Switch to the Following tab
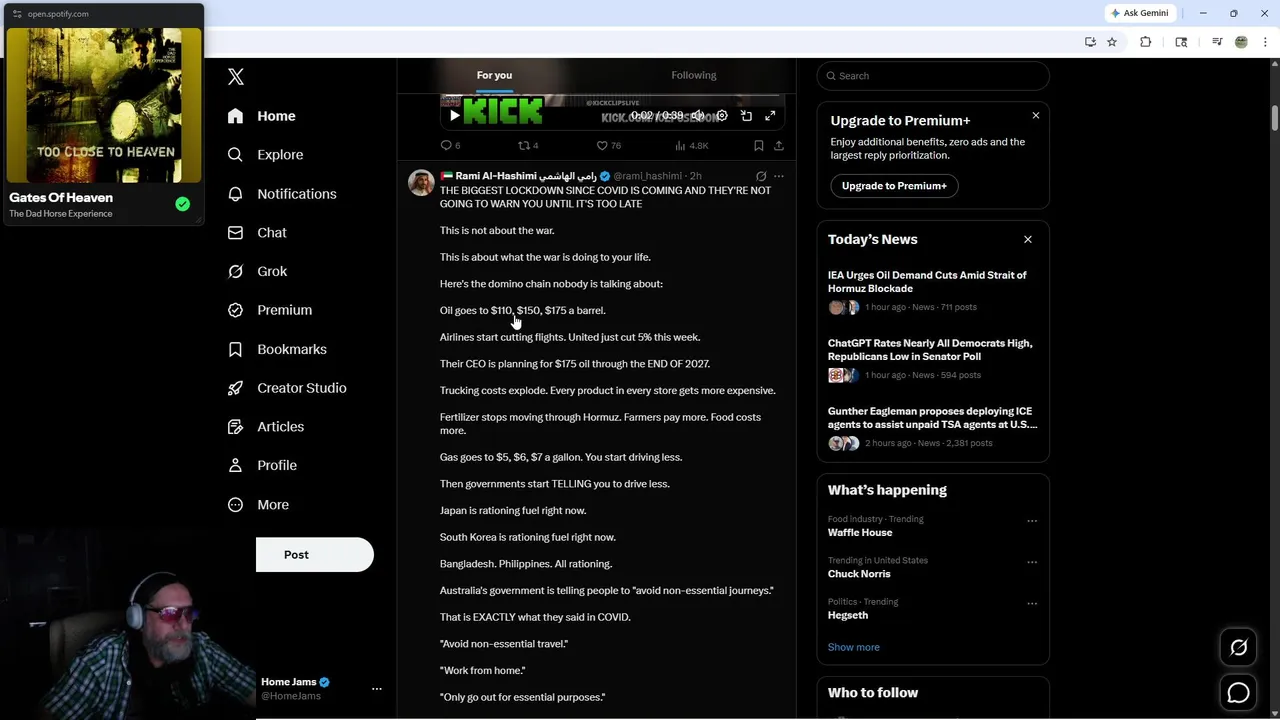The width and height of the screenshot is (1280, 720). coord(694,75)
